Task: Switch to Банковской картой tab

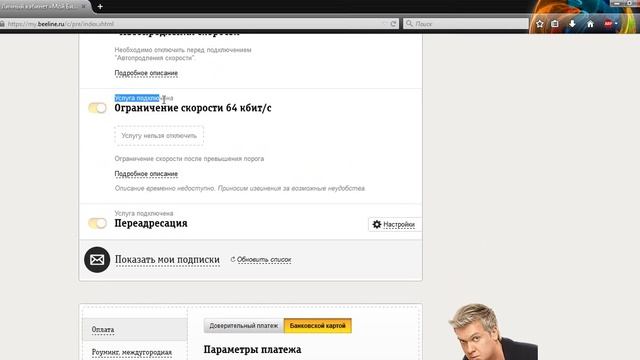Action: (318, 326)
